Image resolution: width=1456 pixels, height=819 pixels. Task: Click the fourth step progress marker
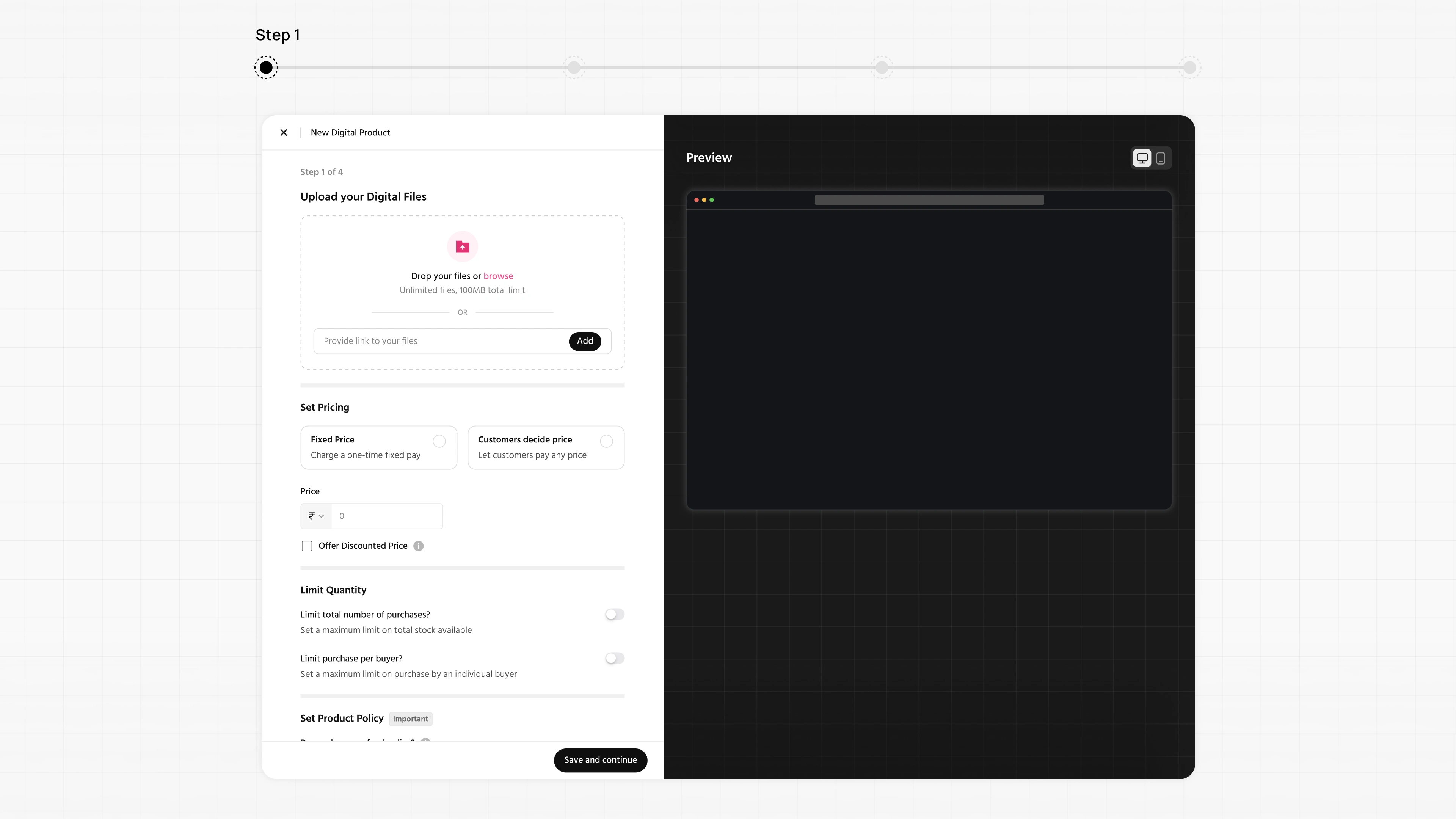tap(1190, 68)
